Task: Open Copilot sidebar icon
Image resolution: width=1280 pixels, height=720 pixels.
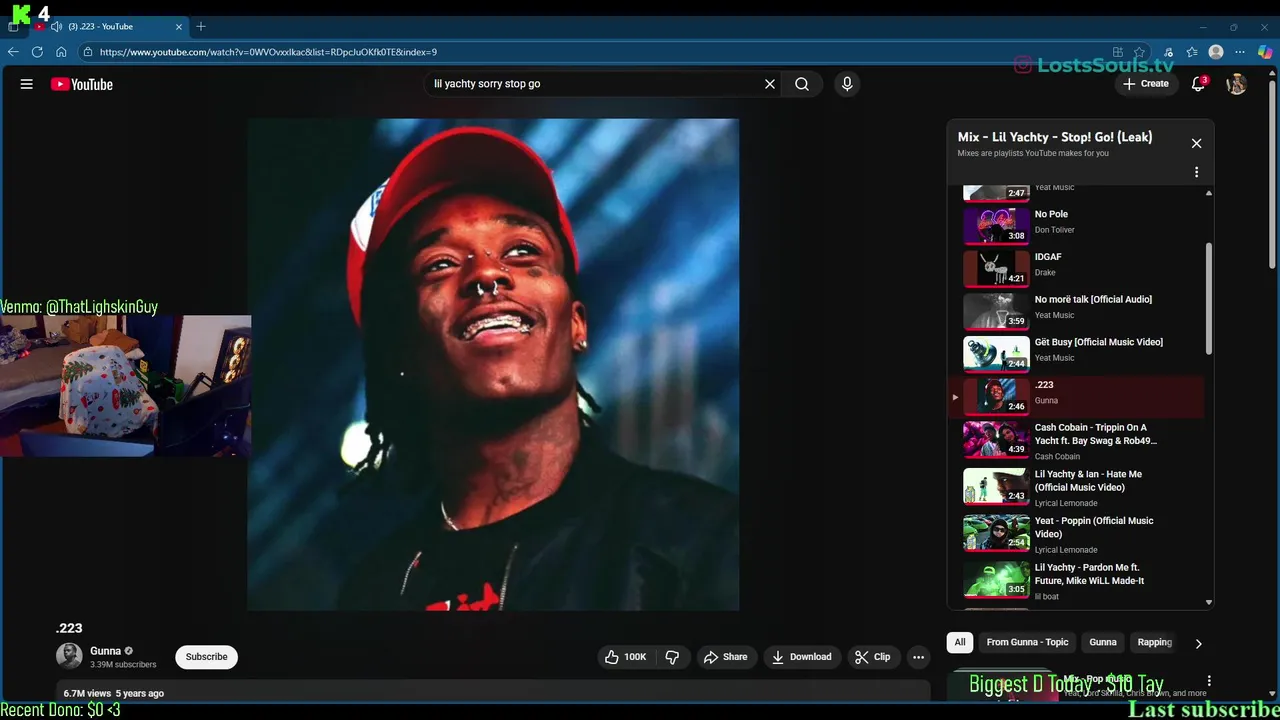Action: [1266, 52]
